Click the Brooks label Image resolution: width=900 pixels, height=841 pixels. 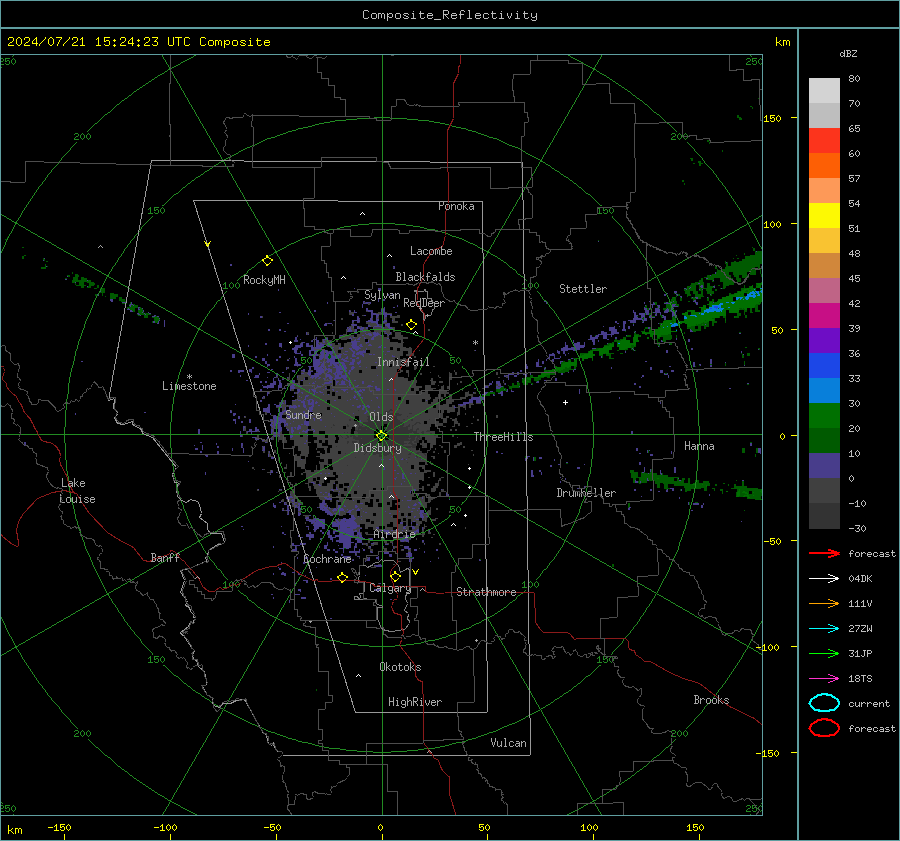pos(711,700)
